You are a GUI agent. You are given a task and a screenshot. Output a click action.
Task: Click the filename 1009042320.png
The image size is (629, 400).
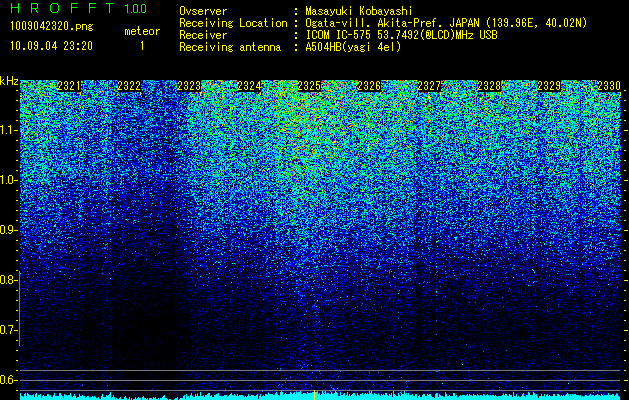point(52,27)
